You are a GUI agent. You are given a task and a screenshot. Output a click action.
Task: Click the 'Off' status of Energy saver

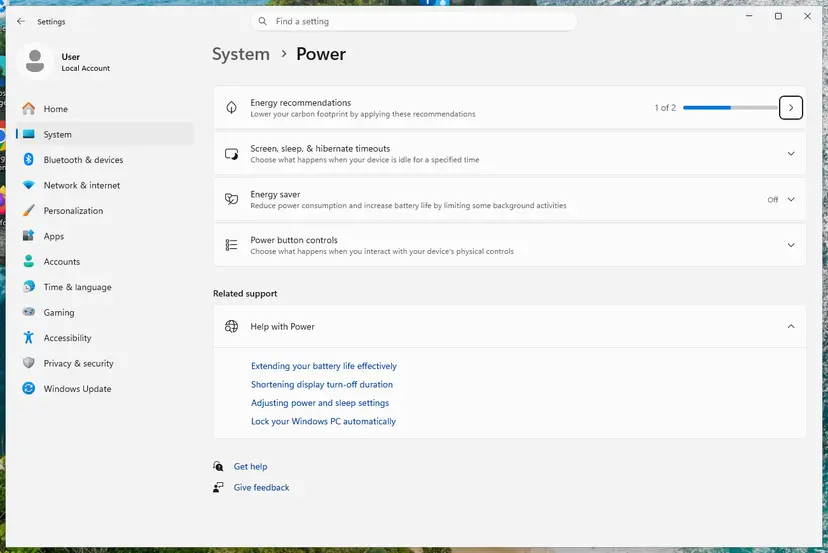[x=773, y=200]
